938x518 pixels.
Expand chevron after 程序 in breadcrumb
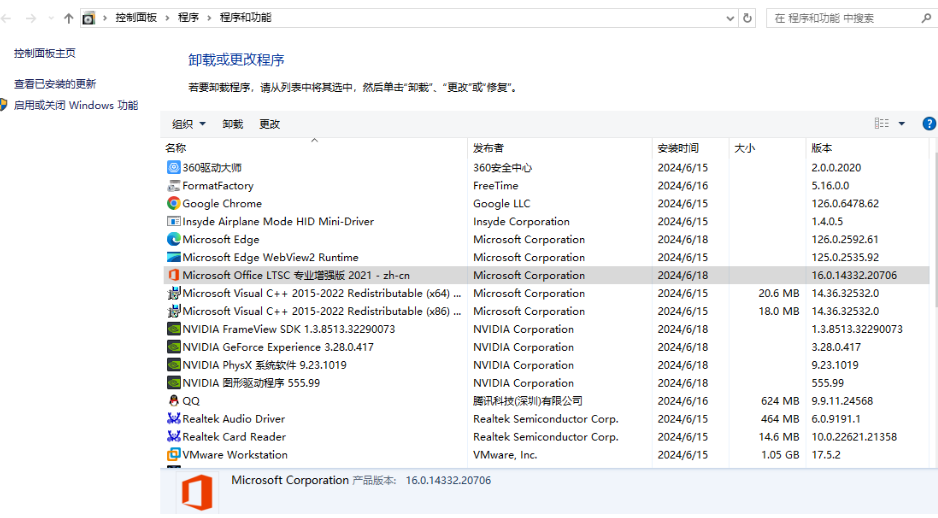[209, 18]
